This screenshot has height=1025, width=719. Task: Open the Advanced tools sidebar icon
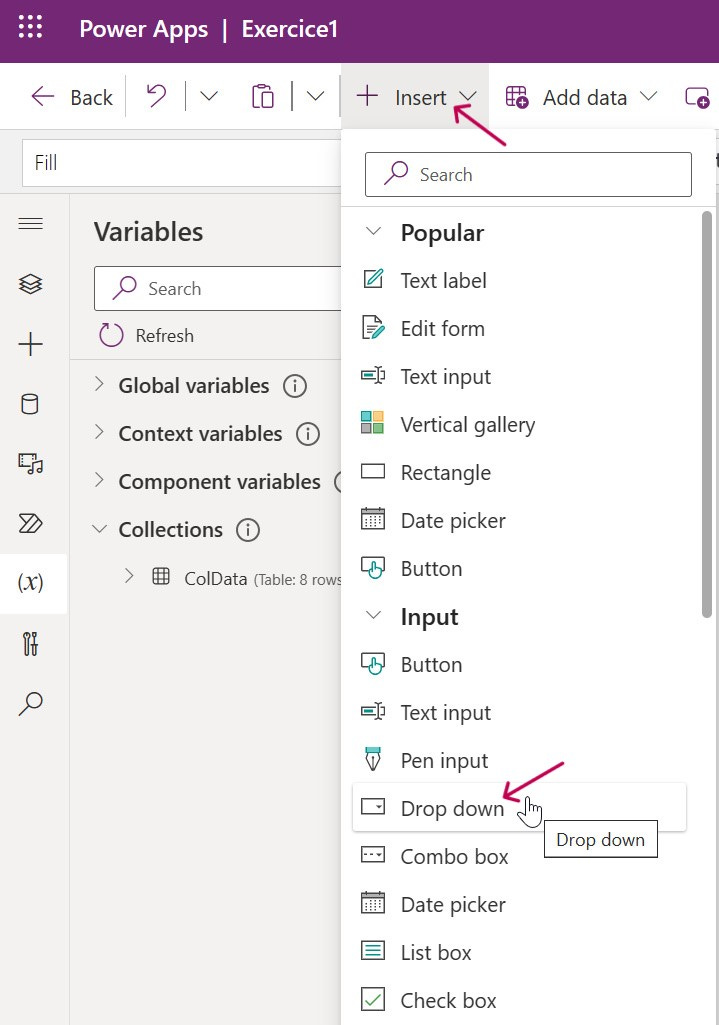[x=30, y=644]
